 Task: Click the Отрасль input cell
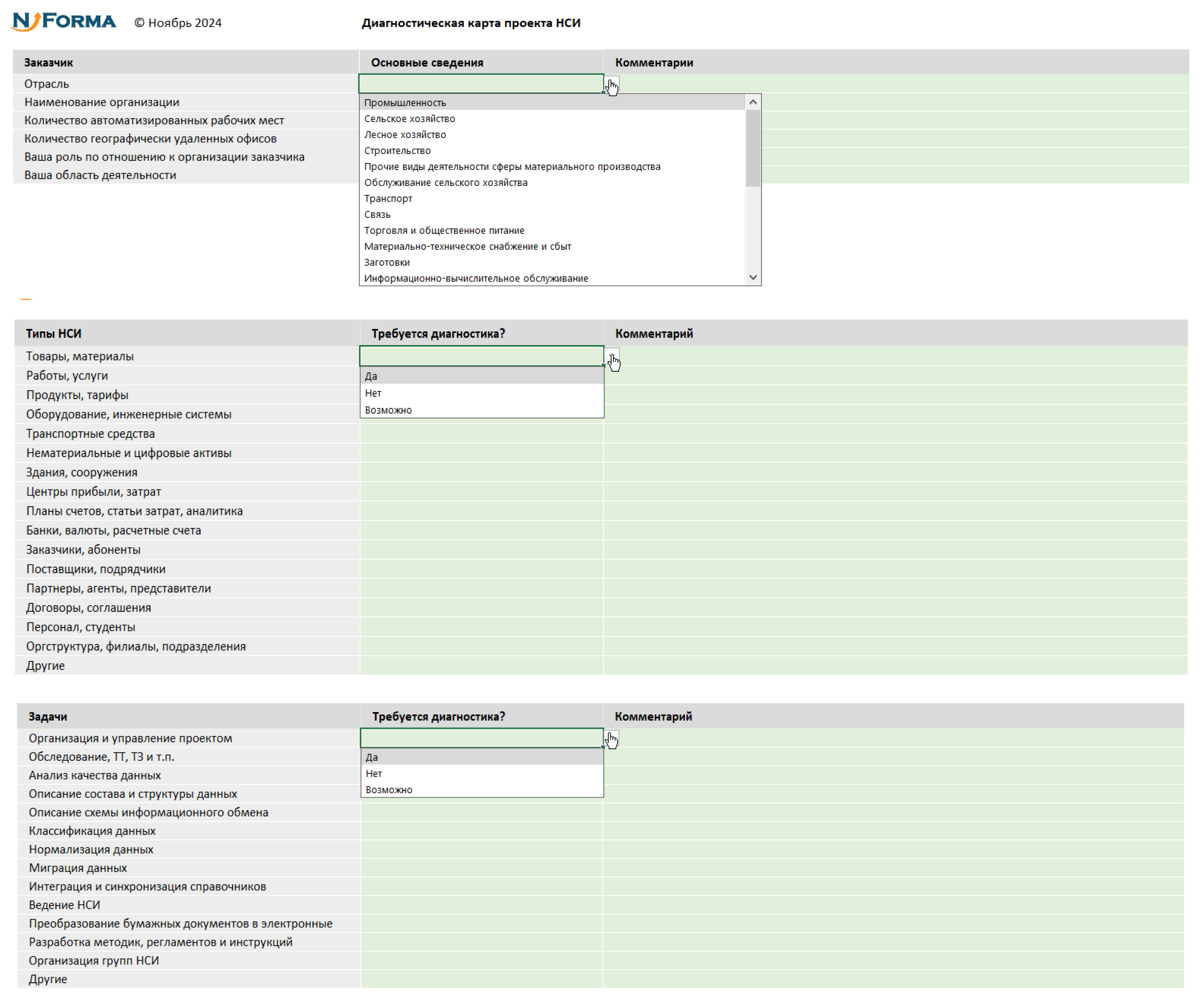482,84
